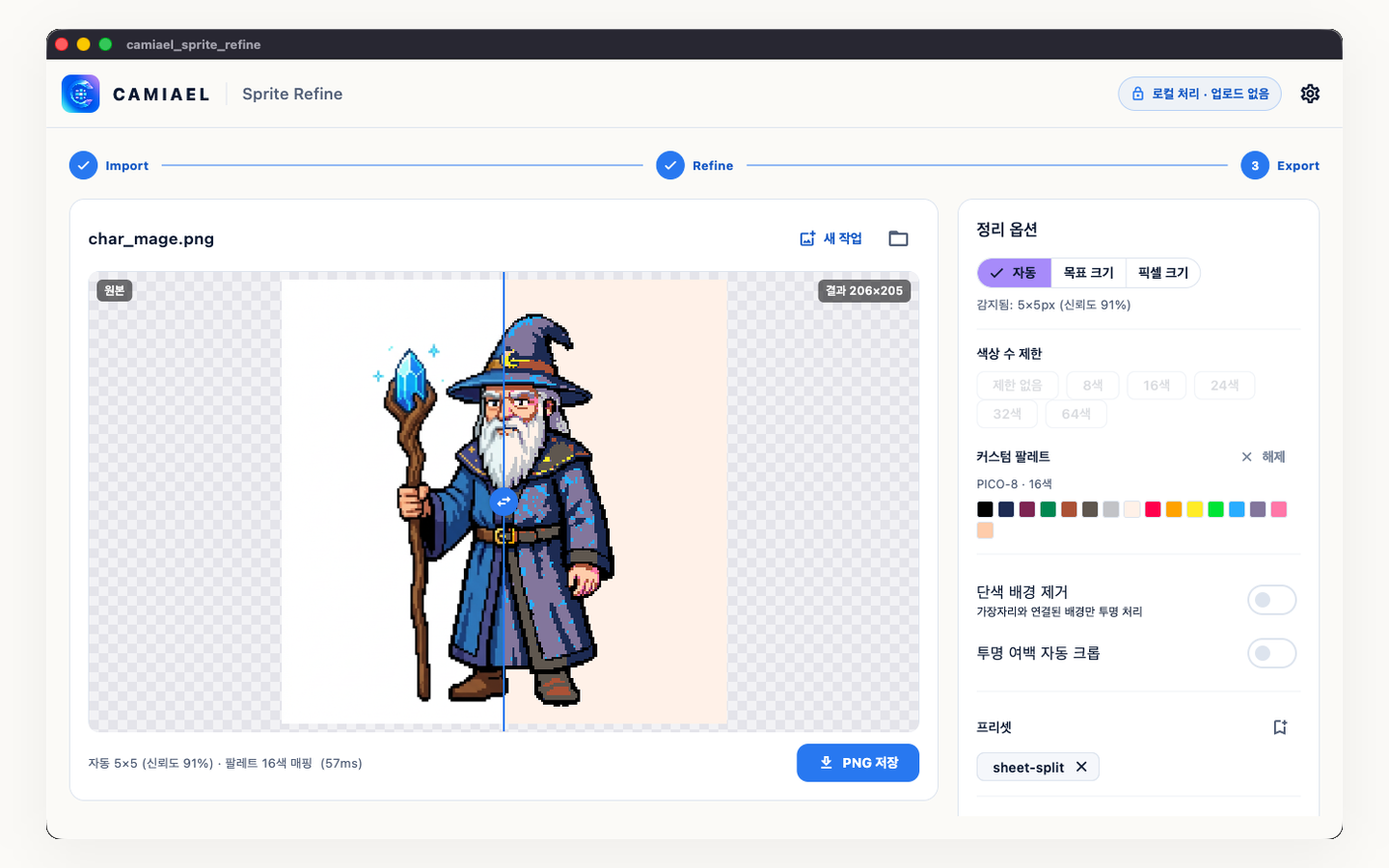Click the CAMIAEL app logo
The height and width of the screenshot is (868, 1389).
click(80, 94)
